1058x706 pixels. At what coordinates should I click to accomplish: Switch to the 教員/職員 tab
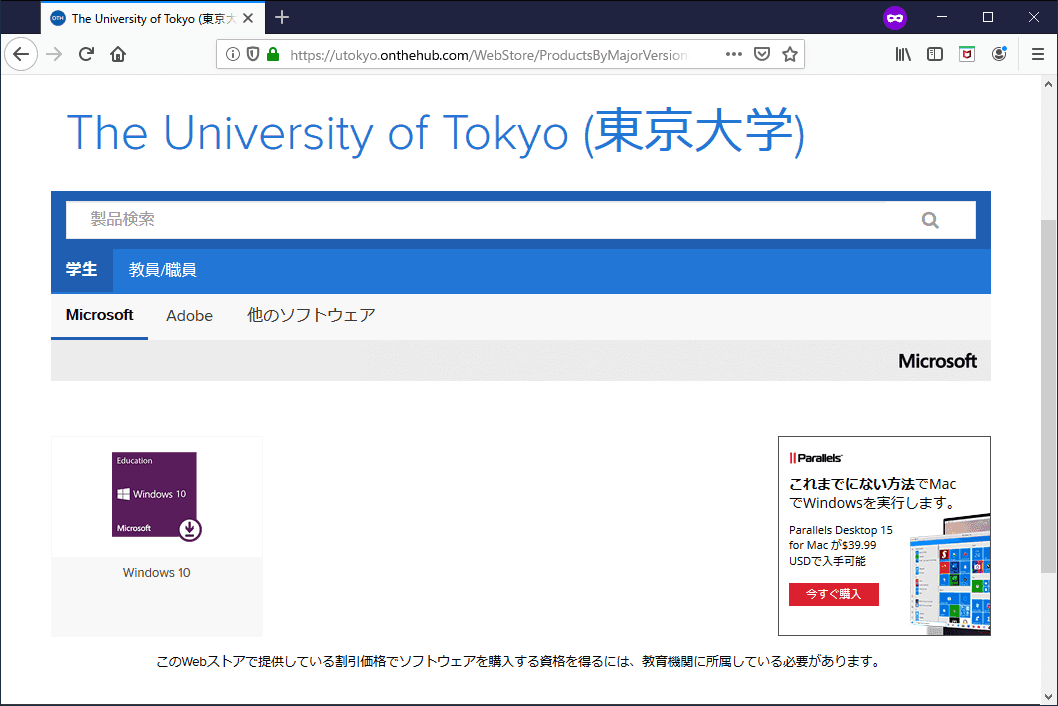[x=162, y=270]
